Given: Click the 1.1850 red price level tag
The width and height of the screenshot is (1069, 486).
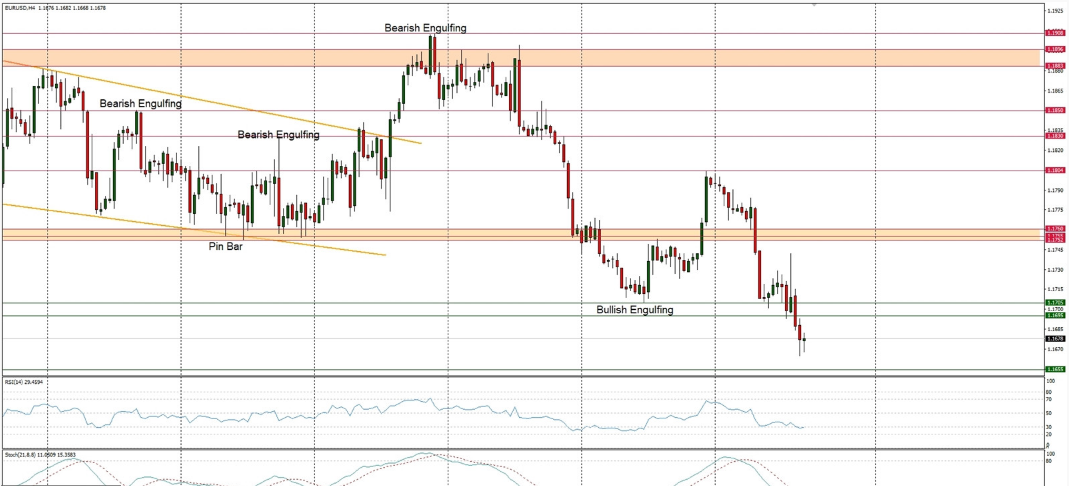Looking at the screenshot, I should point(1054,110).
